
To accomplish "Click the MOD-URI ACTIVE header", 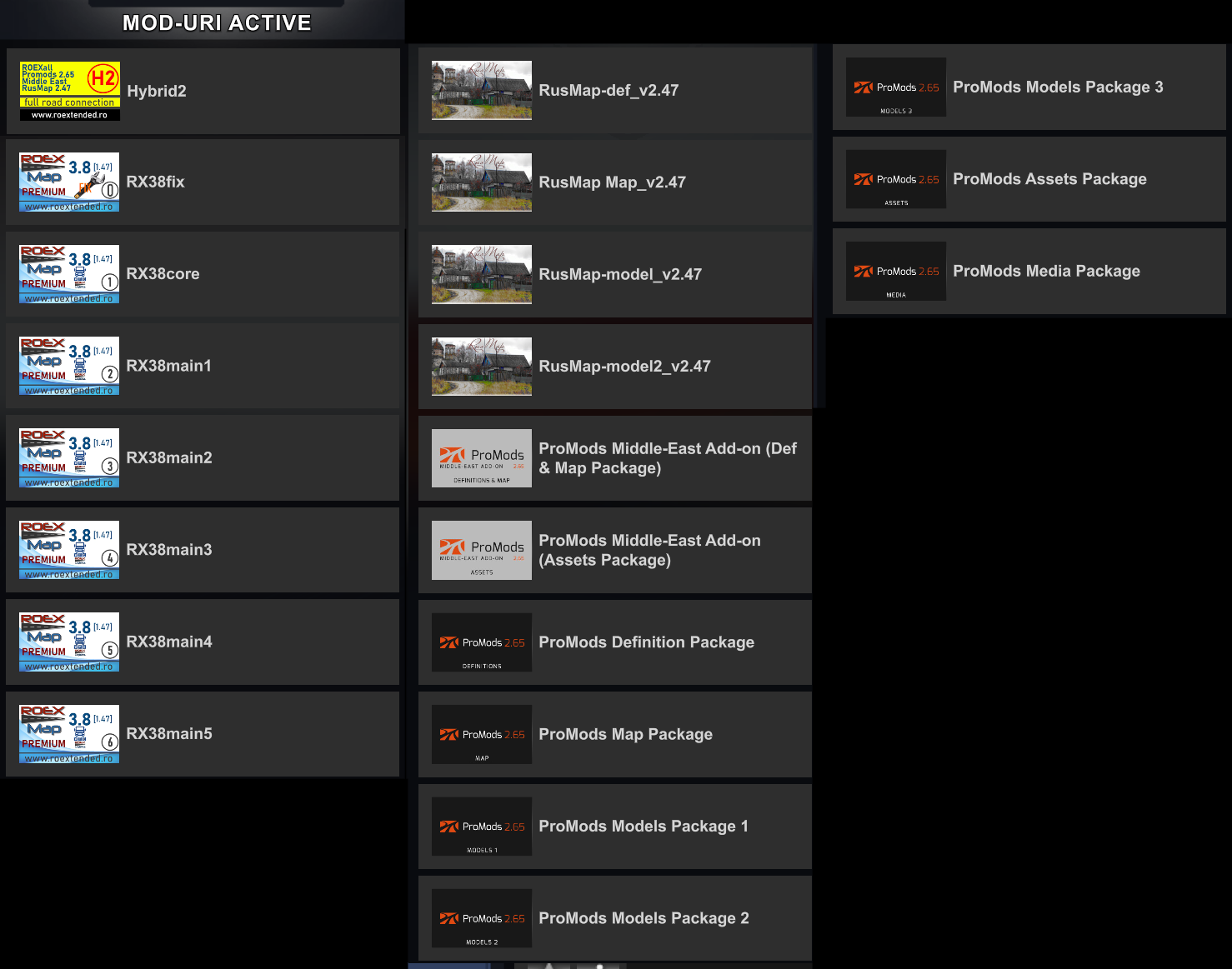I will tap(217, 23).
